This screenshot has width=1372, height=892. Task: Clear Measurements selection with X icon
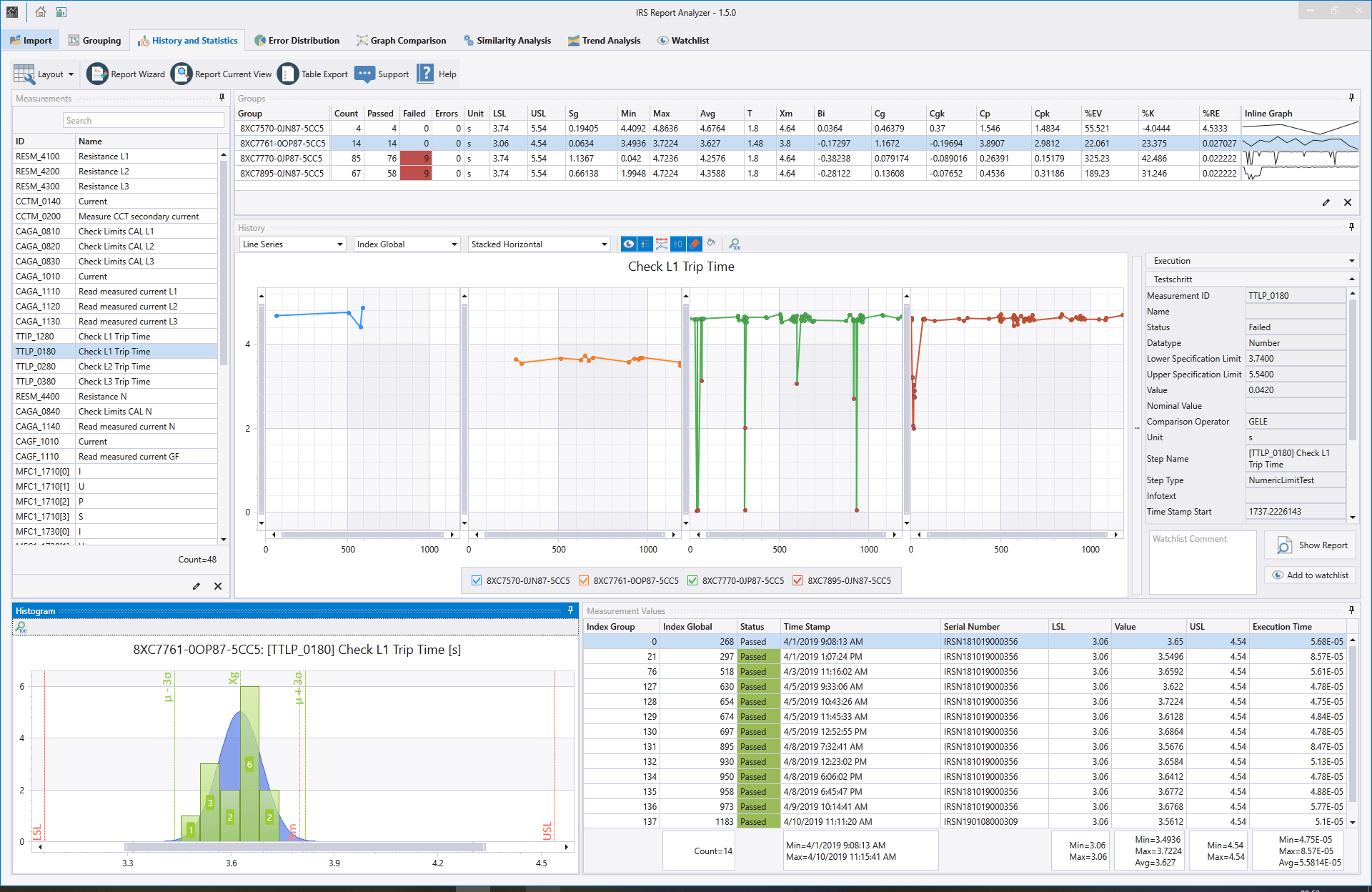click(218, 586)
